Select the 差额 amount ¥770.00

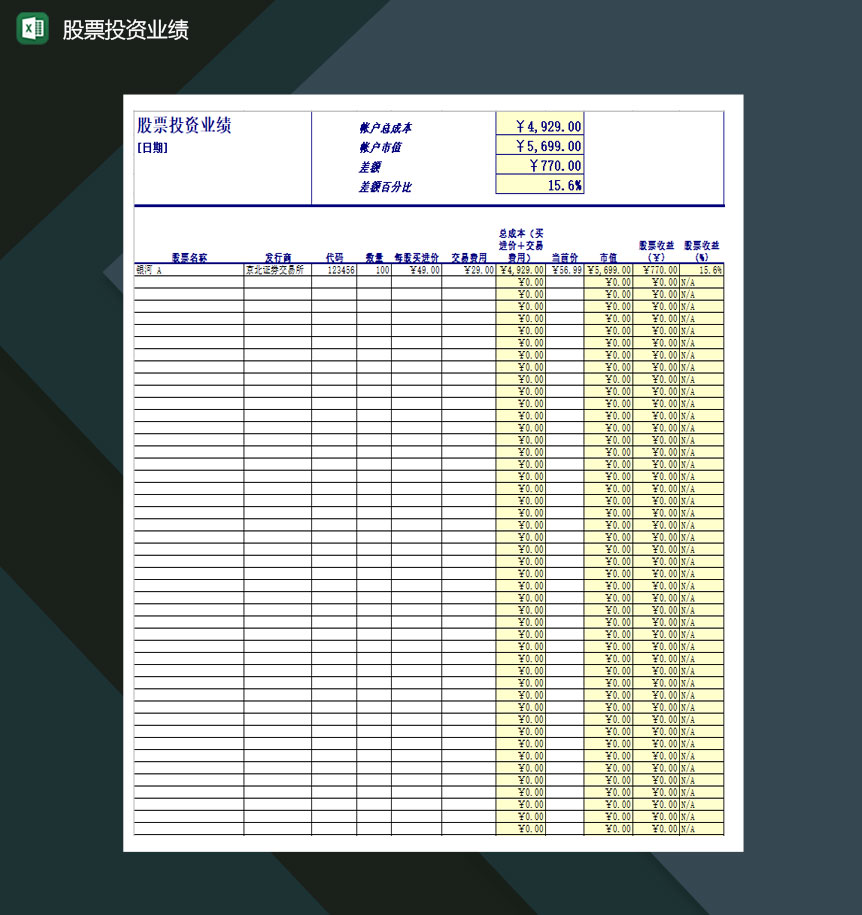pos(542,166)
